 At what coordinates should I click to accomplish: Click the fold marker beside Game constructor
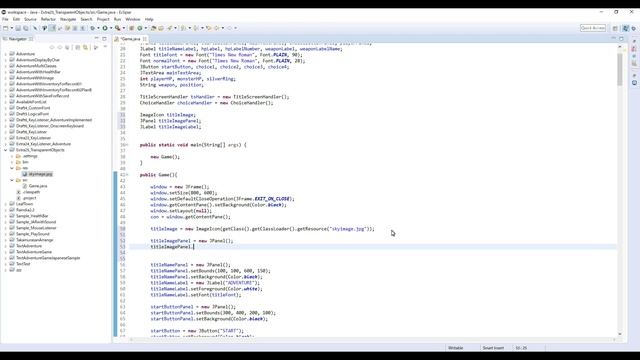127,175
